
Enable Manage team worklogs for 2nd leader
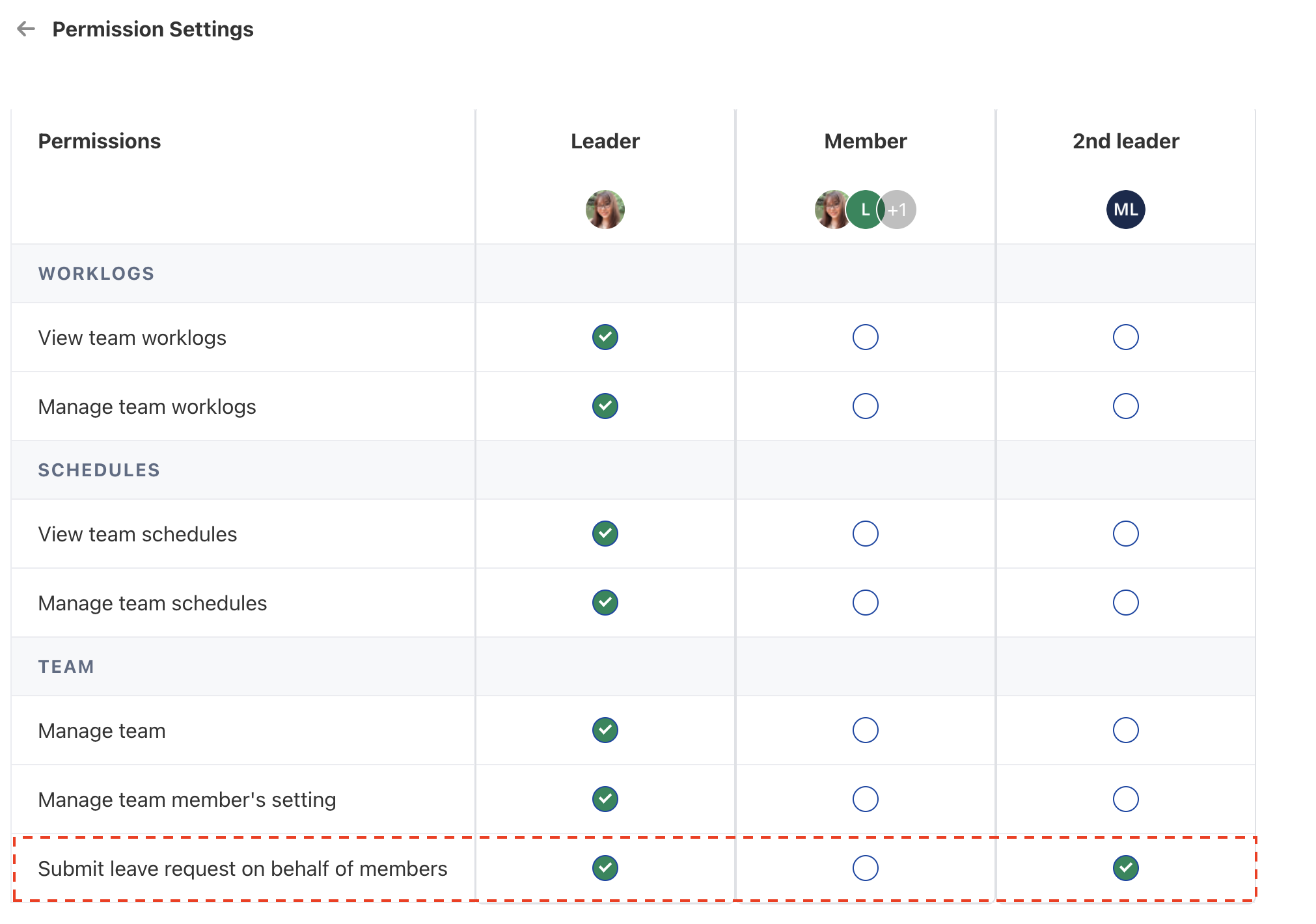coord(1125,406)
